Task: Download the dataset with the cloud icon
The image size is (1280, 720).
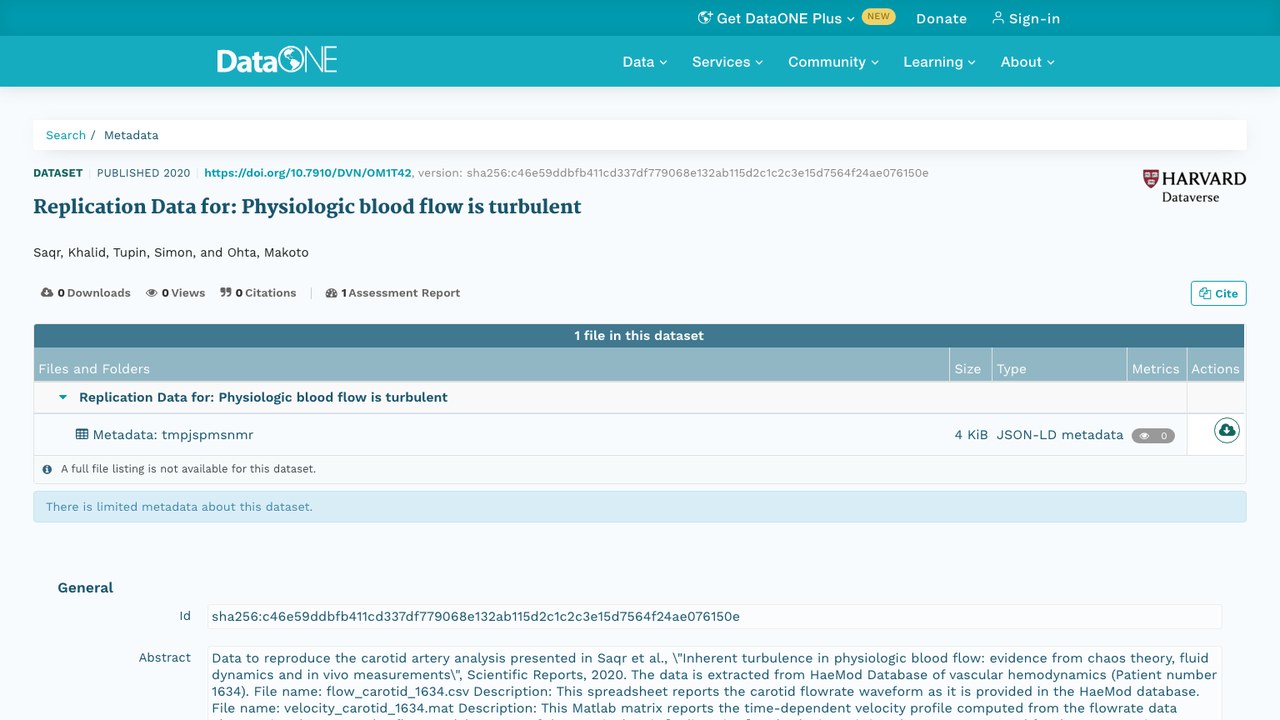Action: [1227, 430]
